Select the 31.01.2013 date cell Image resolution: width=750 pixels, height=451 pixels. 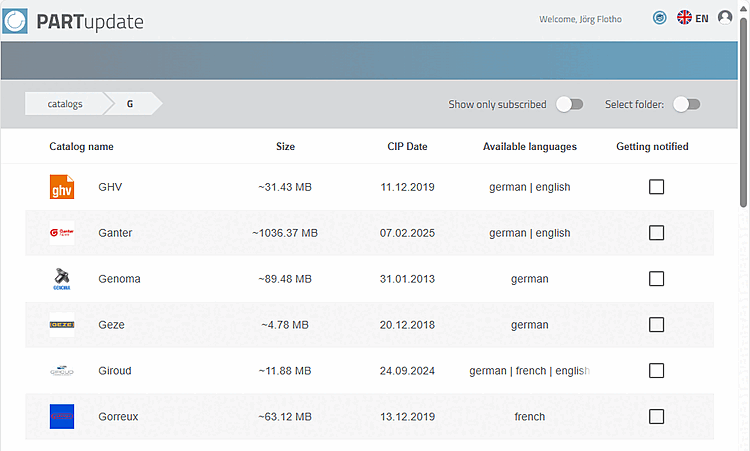407,279
